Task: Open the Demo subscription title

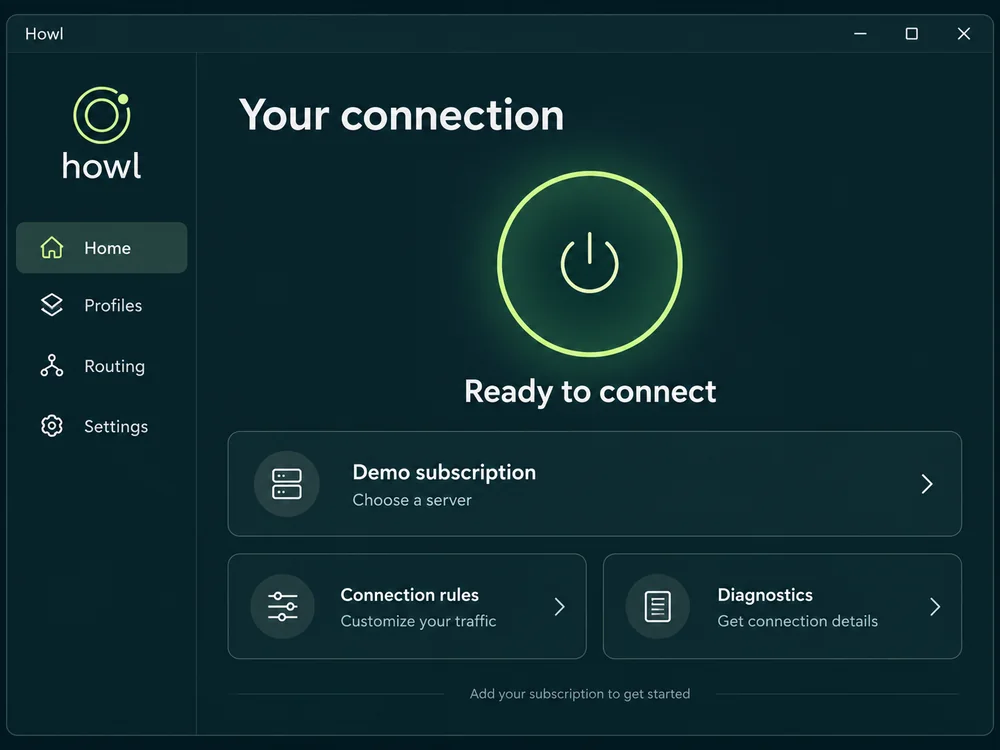Action: [444, 472]
